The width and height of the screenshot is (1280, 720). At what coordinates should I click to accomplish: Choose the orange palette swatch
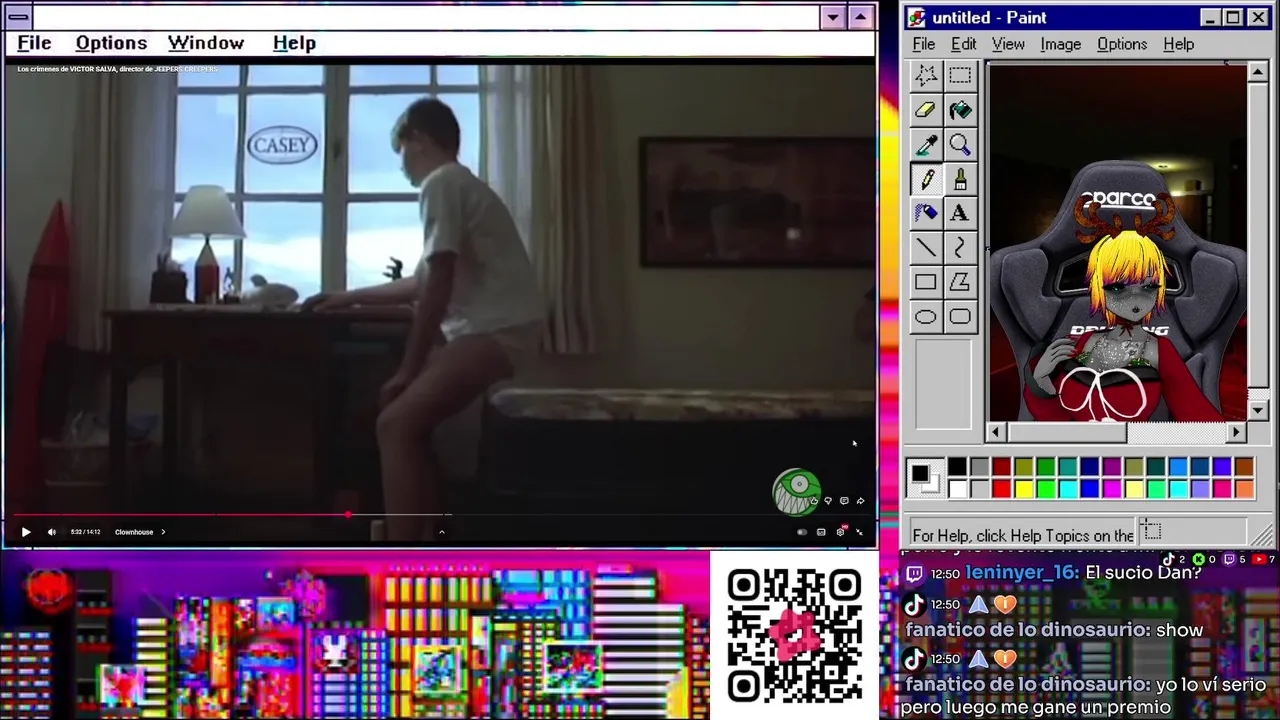click(x=1243, y=488)
